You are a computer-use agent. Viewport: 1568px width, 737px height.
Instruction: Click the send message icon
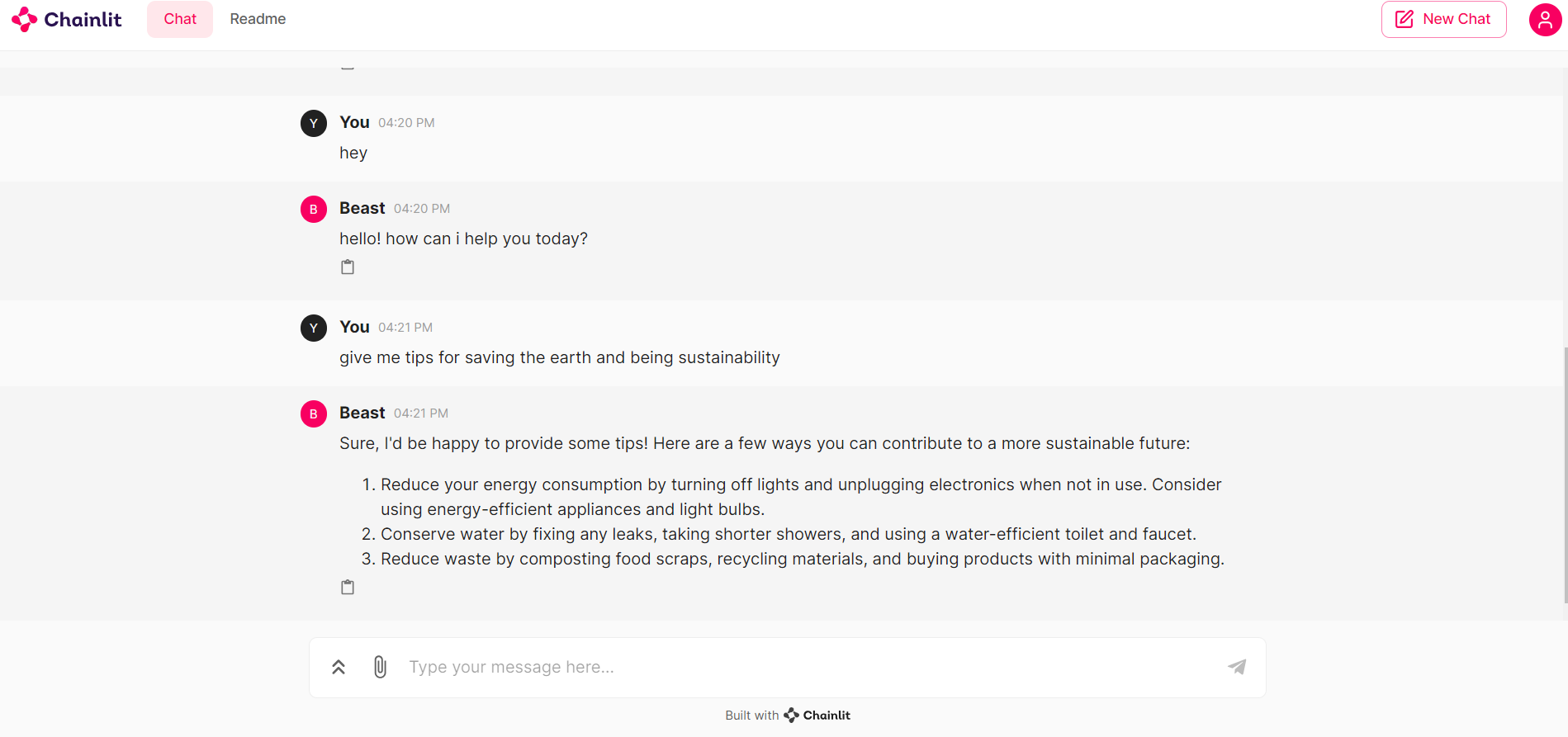click(1236, 666)
